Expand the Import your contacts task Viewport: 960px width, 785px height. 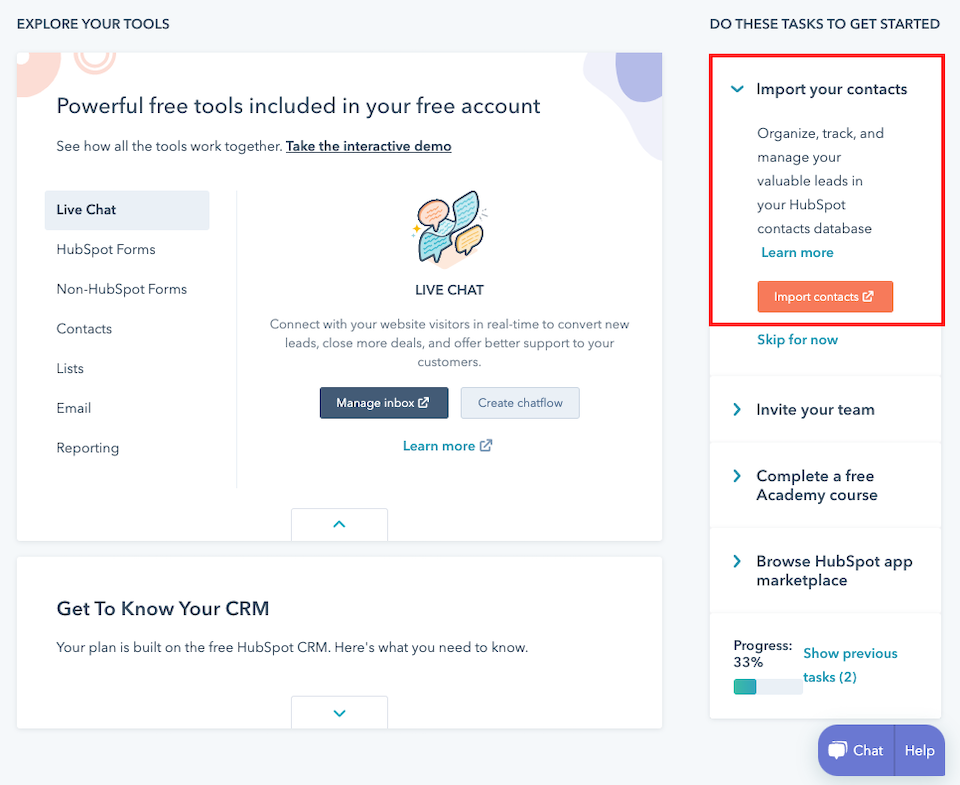click(x=737, y=89)
